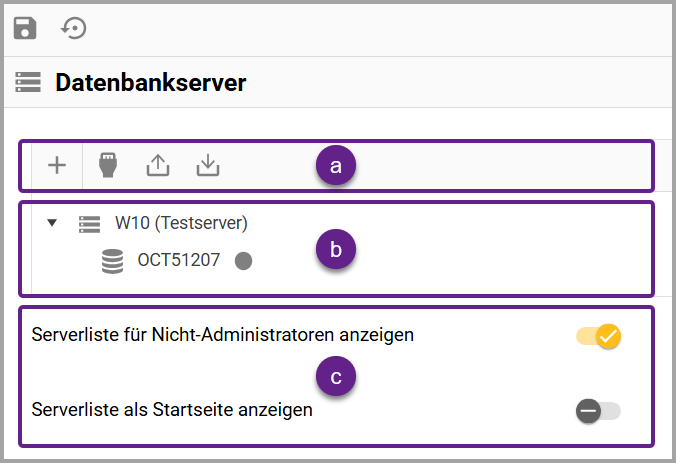Click the purple marker labeled a
This screenshot has width=676, height=463.
[x=336, y=167]
